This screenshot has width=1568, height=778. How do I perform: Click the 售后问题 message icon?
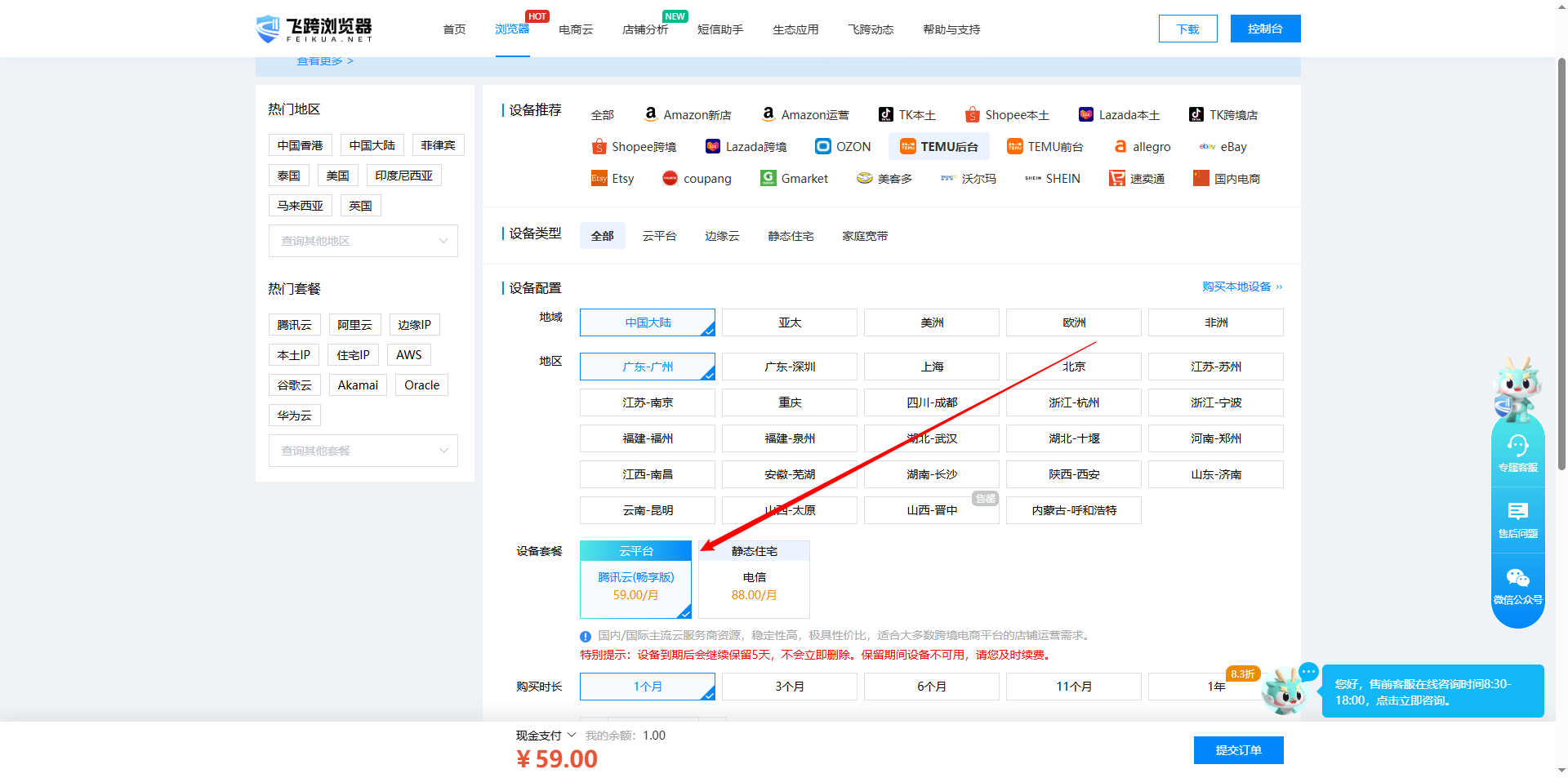1517,512
